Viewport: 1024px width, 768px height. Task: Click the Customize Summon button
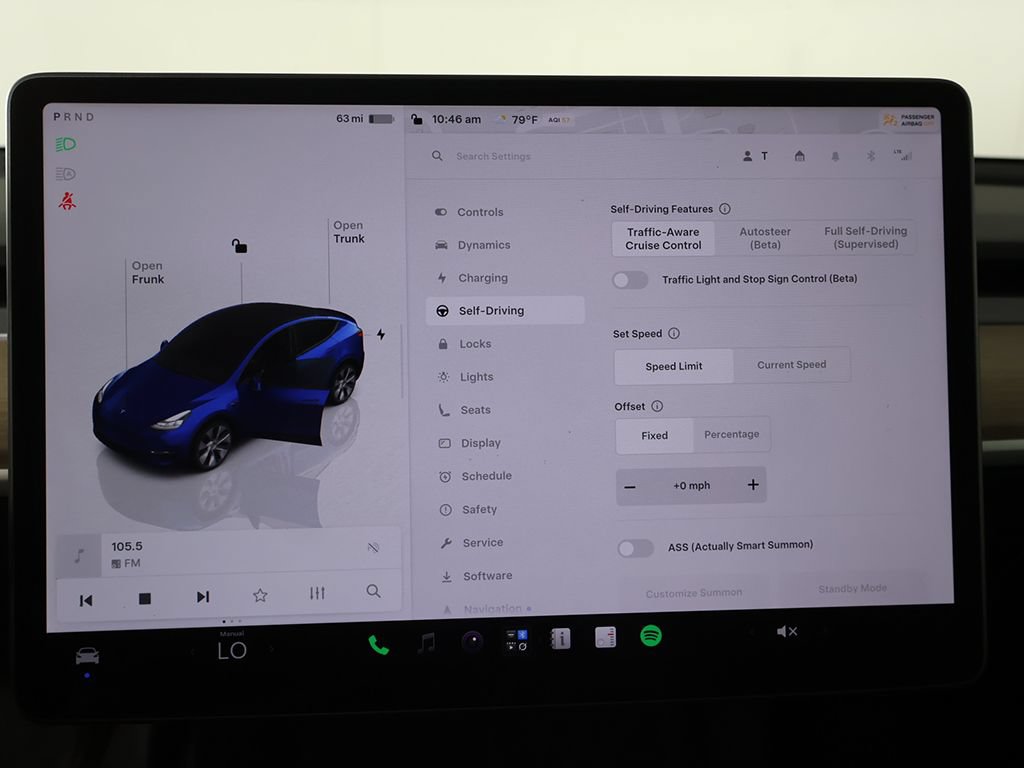click(x=694, y=593)
